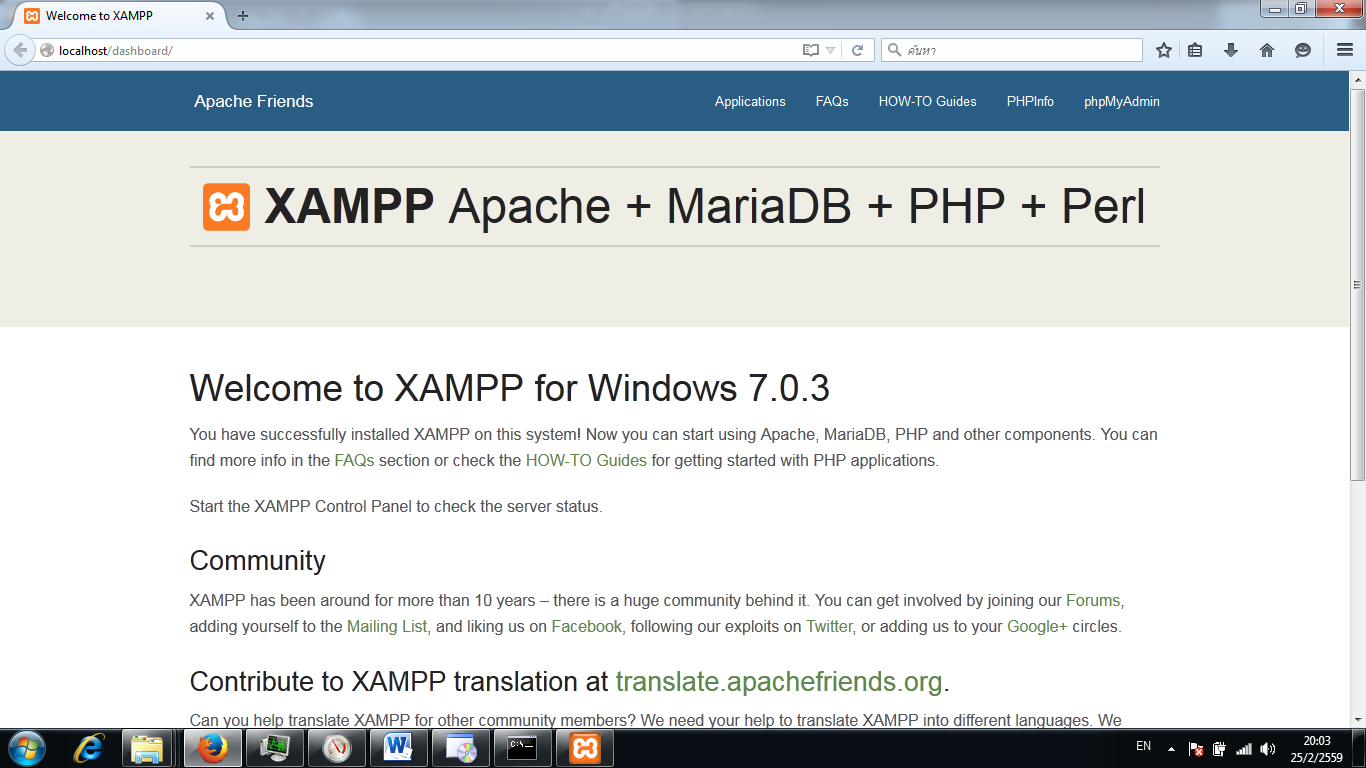The height and width of the screenshot is (768, 1366).
Task: Switch to Command Prompt taskbar icon
Action: [523, 748]
